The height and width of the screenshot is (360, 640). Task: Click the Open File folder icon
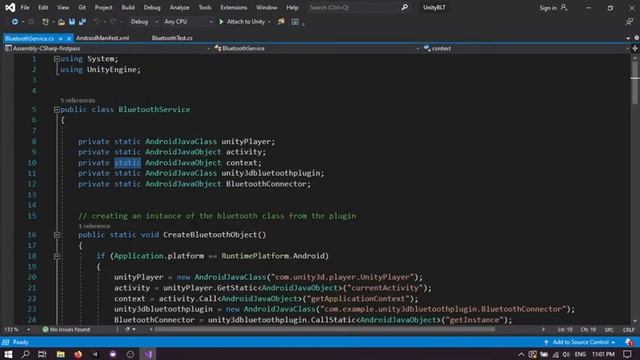61,22
